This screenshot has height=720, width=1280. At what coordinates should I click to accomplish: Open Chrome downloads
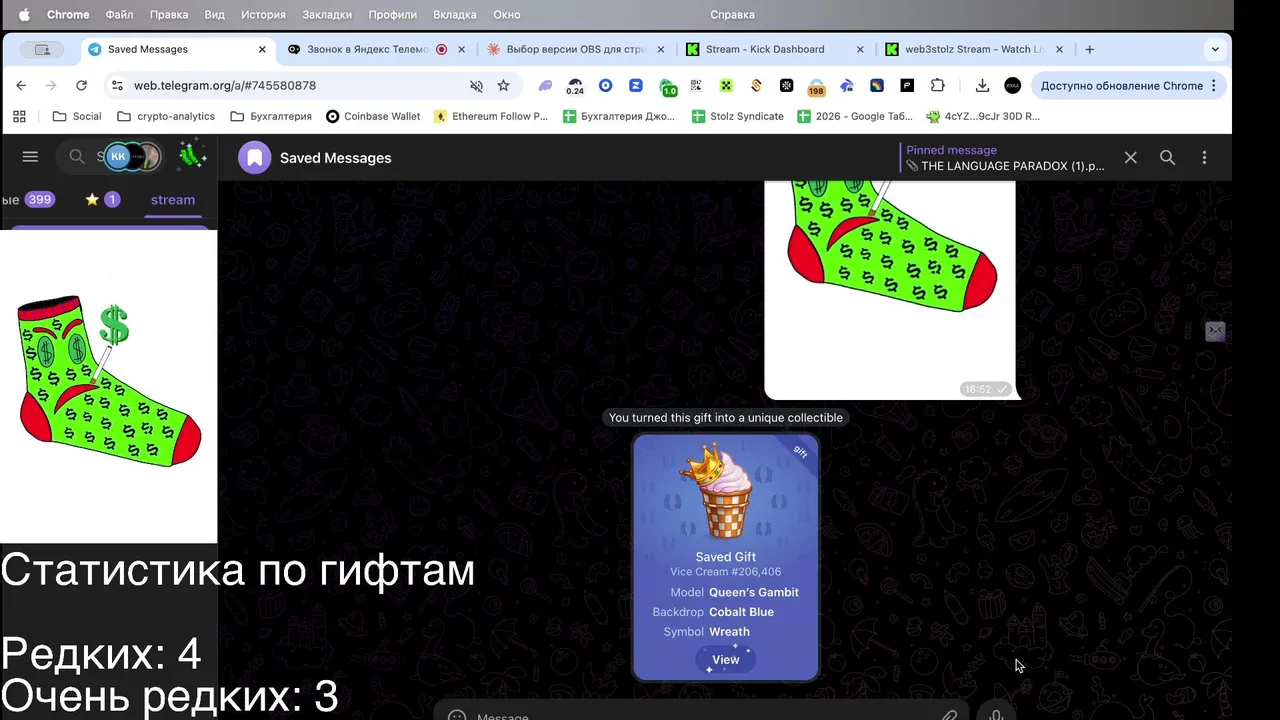[982, 86]
